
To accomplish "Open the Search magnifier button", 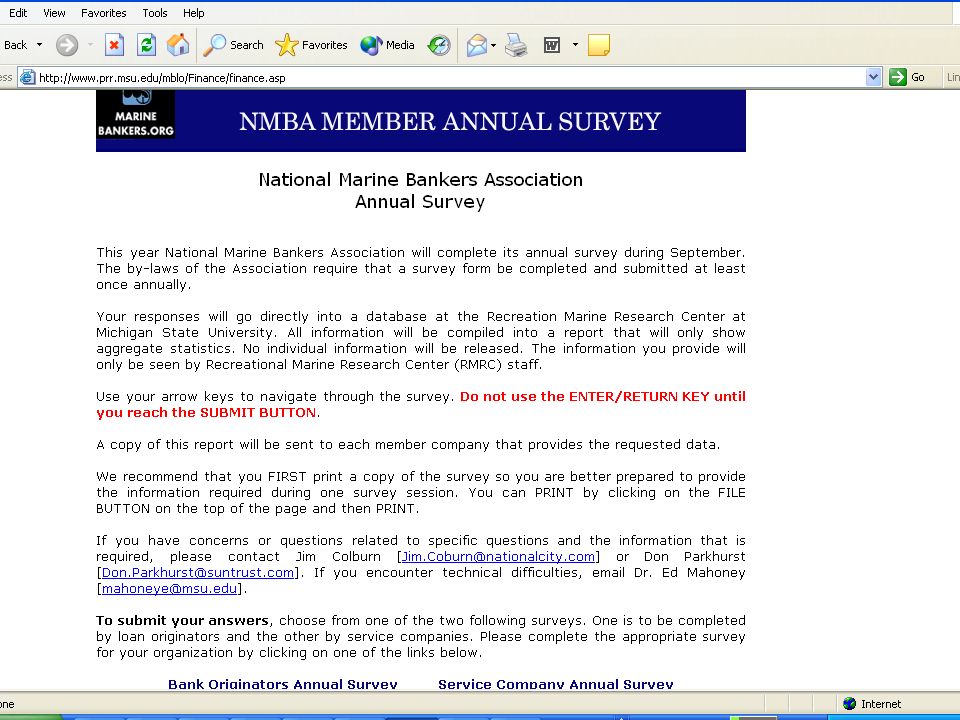I will click(233, 45).
